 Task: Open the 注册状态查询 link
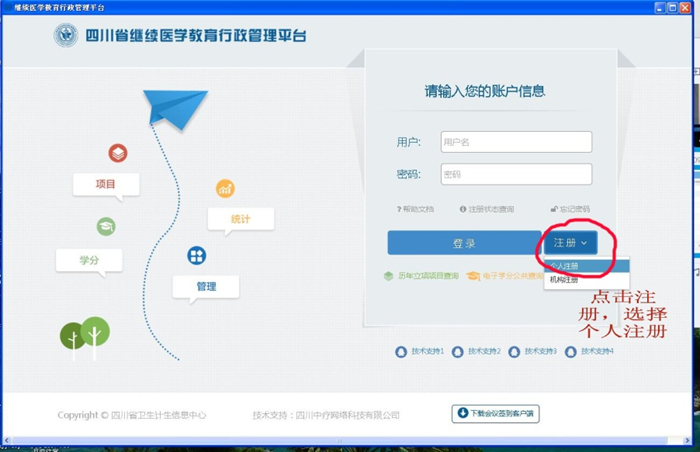coord(487,209)
